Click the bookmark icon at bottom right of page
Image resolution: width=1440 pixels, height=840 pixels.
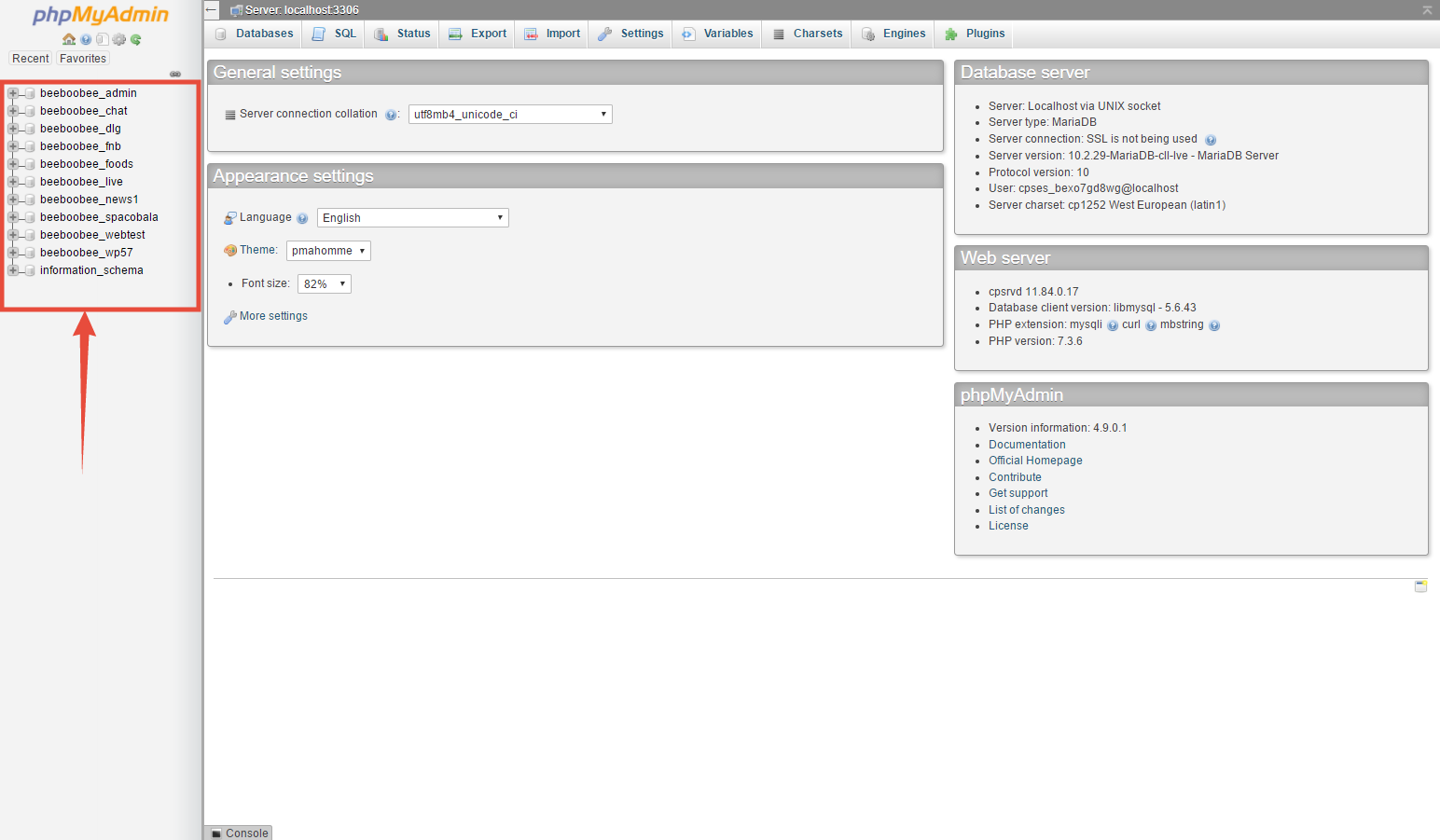click(x=1420, y=586)
